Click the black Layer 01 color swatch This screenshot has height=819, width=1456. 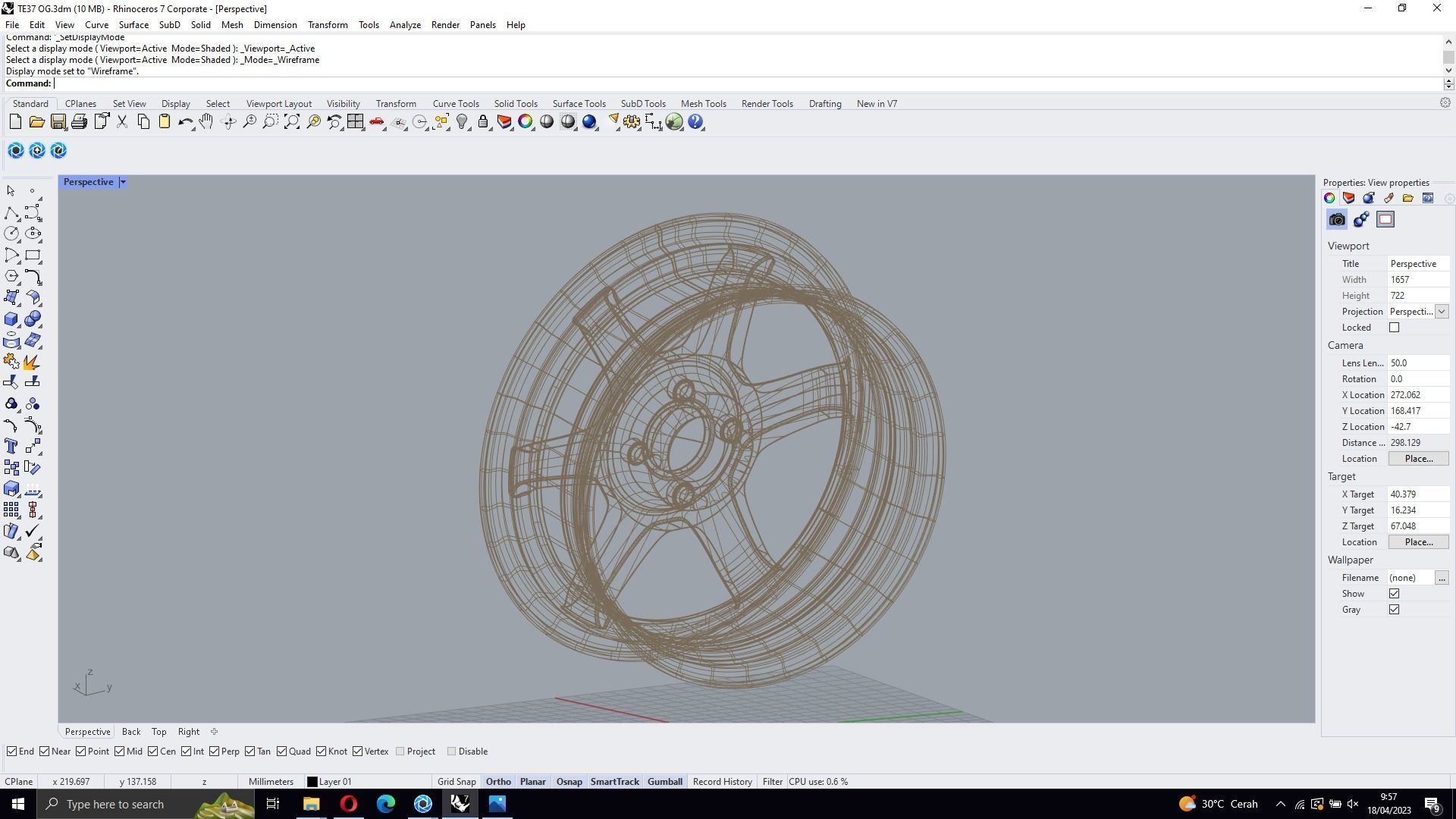coord(312,782)
